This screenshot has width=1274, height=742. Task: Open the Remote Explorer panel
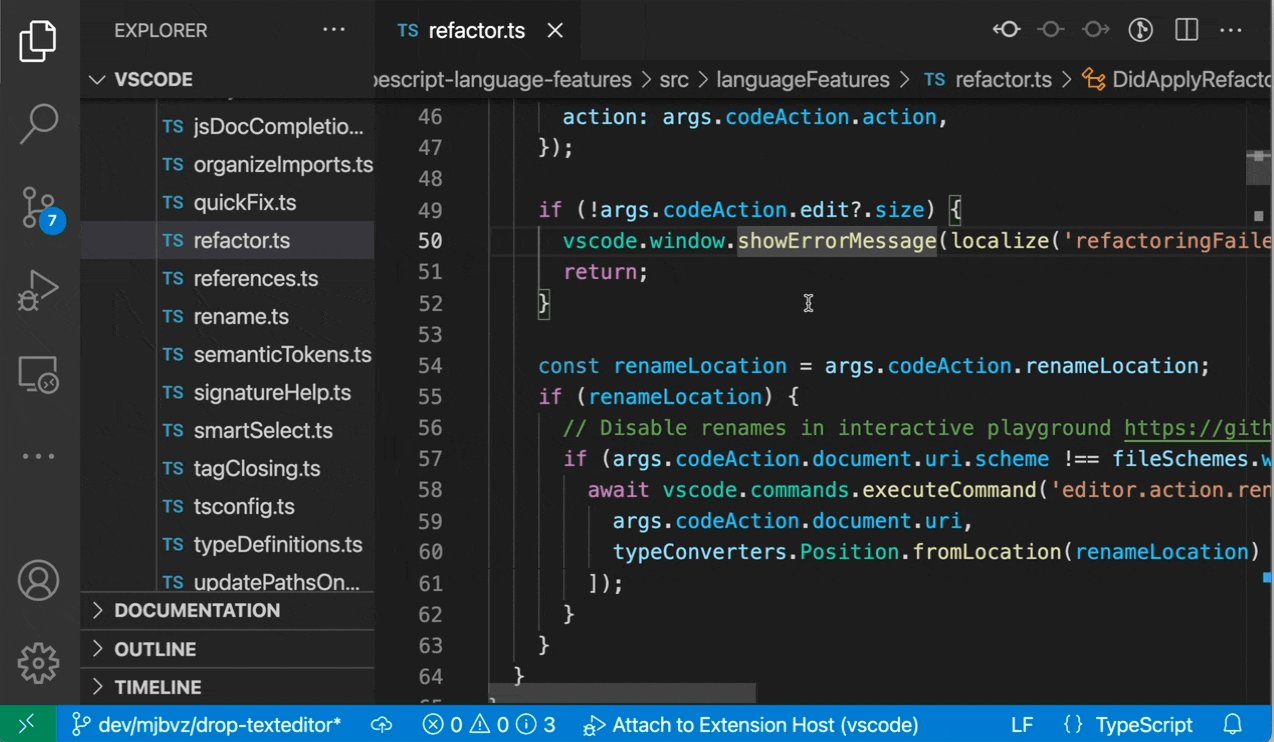(x=38, y=372)
